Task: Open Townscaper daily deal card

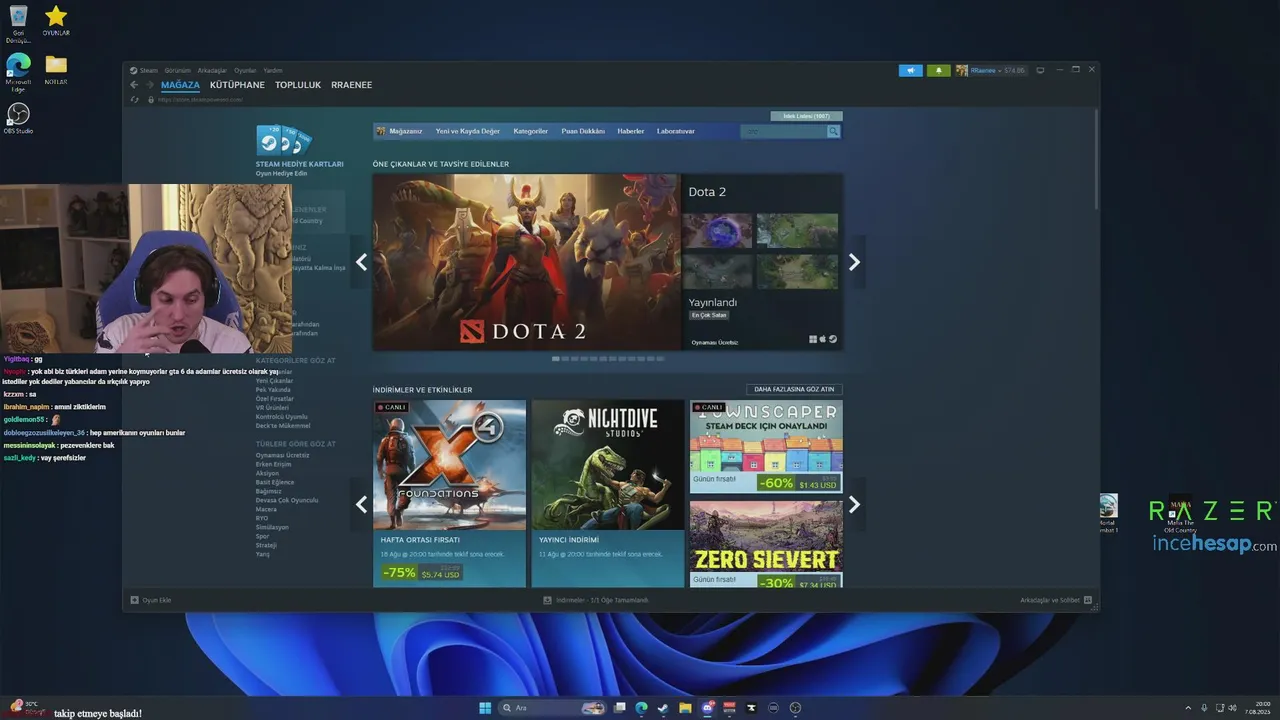Action: [766, 446]
